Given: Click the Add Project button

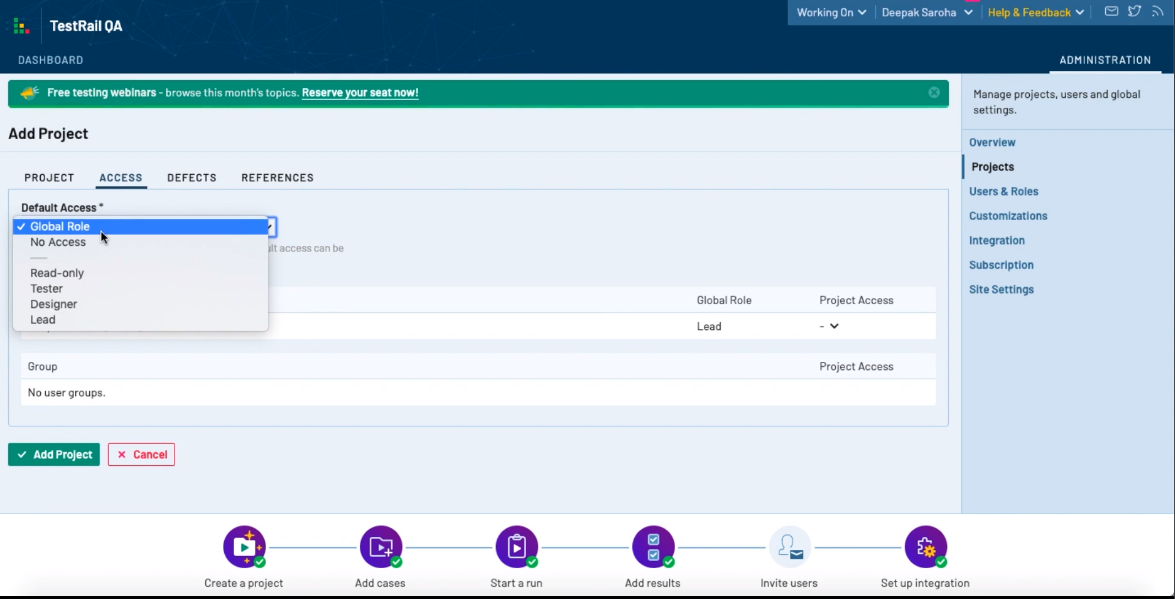Looking at the screenshot, I should coord(54,455).
